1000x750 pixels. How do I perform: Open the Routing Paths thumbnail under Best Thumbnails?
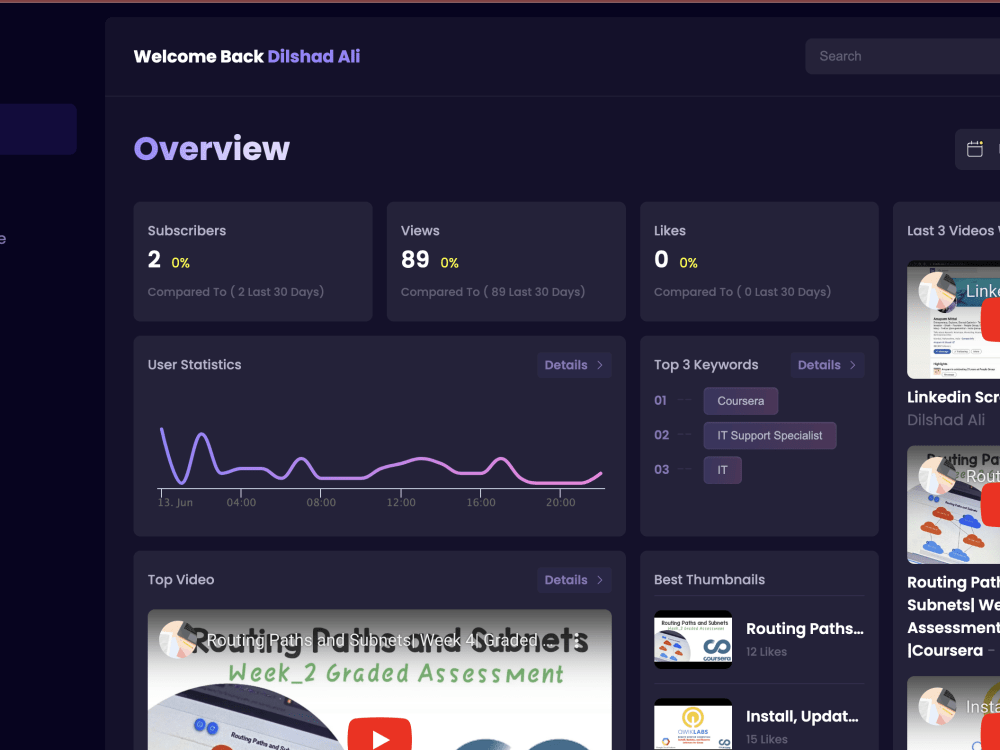(x=693, y=639)
